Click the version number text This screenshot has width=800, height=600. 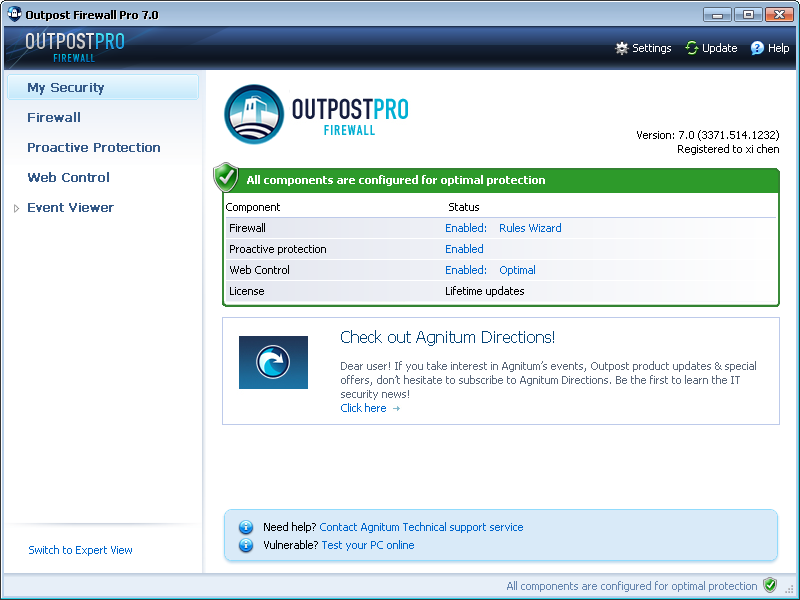click(708, 135)
